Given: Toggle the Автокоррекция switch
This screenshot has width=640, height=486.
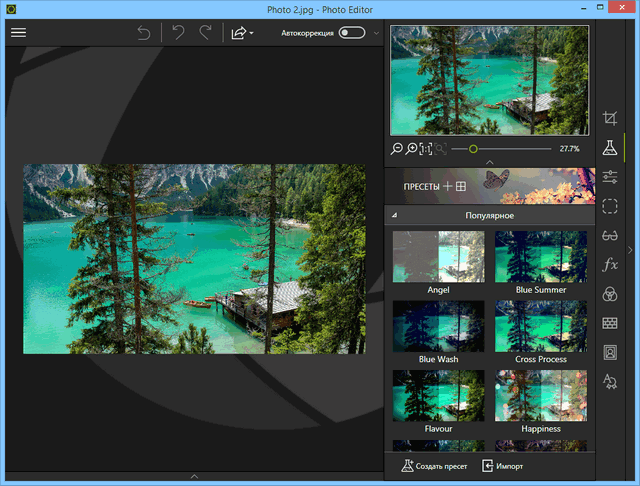Looking at the screenshot, I should 351,33.
